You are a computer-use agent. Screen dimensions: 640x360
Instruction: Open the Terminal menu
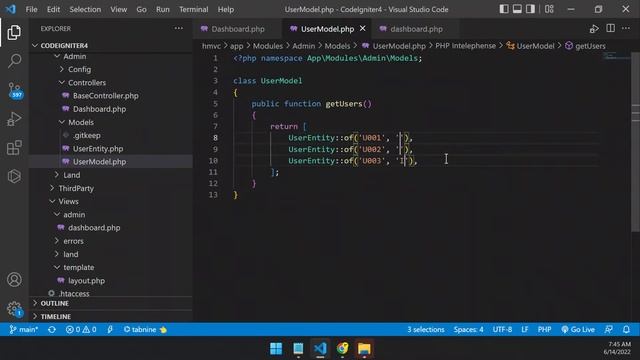tap(193, 9)
